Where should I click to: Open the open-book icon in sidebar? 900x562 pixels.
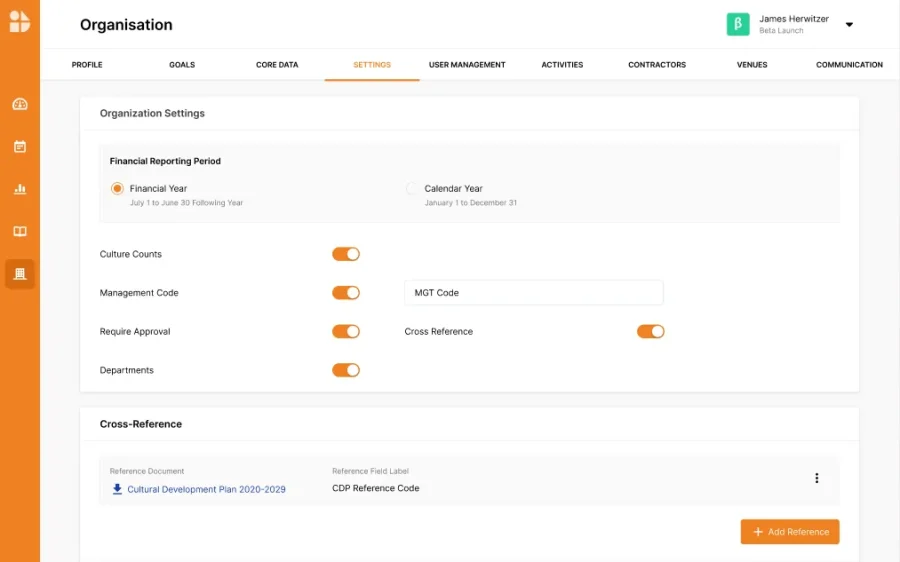click(20, 231)
